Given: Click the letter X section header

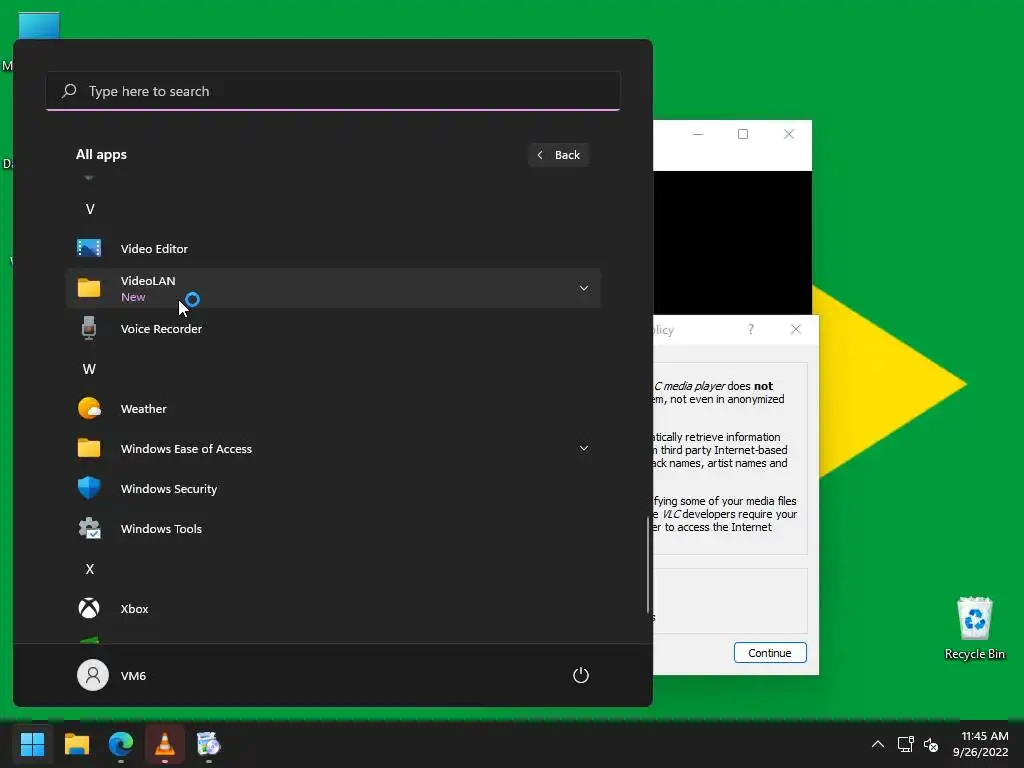Looking at the screenshot, I should click(x=89, y=569).
